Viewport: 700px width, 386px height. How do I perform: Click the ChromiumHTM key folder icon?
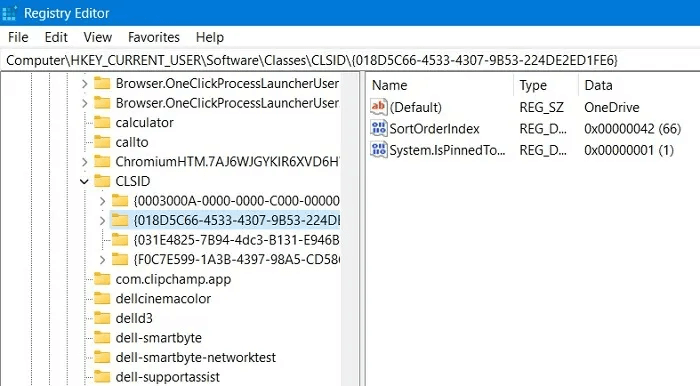102,161
